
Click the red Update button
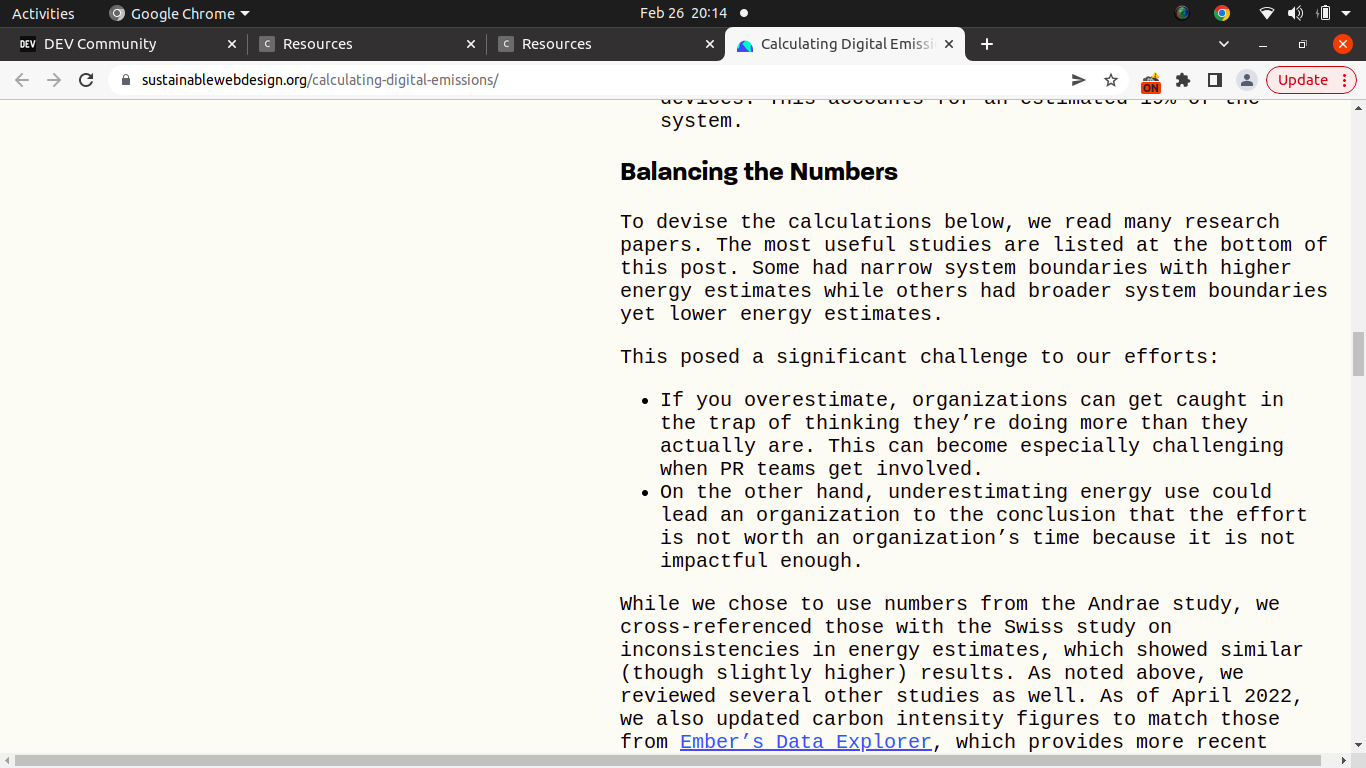(1303, 80)
